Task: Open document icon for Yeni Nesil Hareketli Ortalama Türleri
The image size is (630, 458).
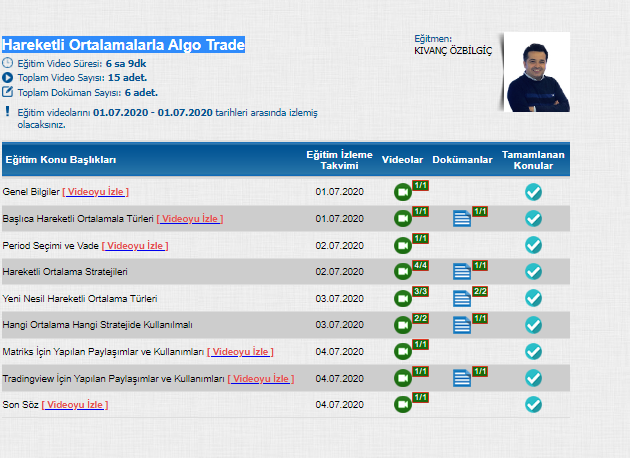Action: tap(462, 299)
